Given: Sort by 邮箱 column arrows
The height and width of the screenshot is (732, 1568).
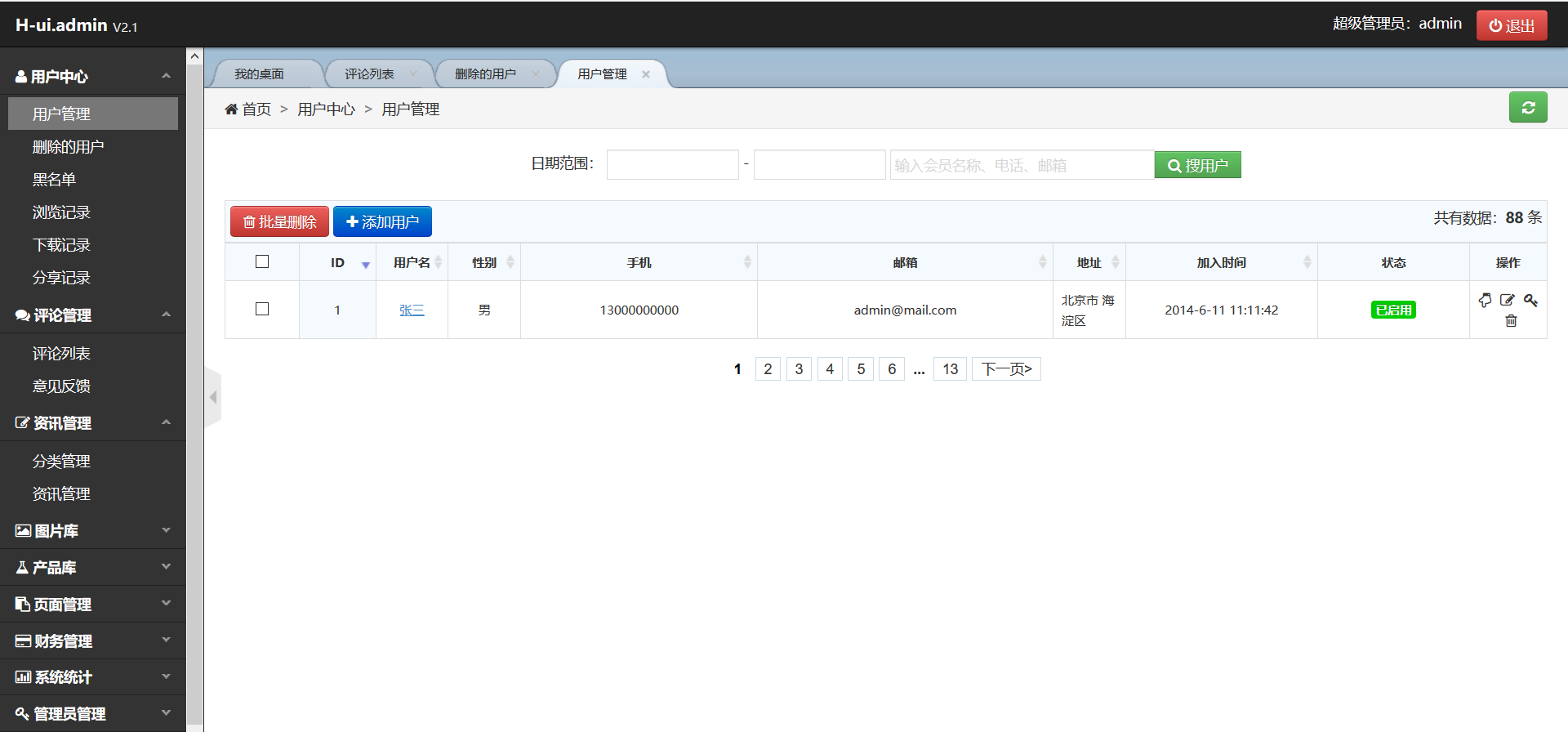Looking at the screenshot, I should pos(1043,262).
